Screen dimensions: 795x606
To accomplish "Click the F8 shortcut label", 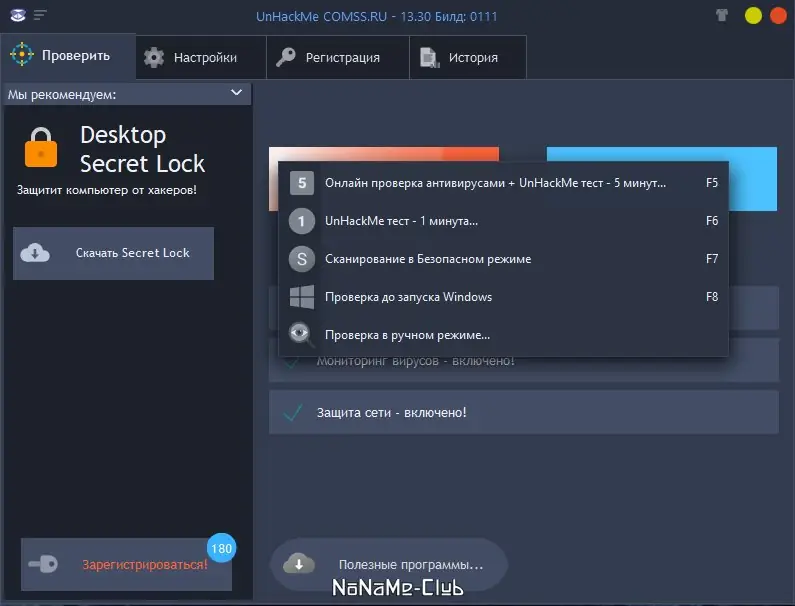I will (x=712, y=297).
